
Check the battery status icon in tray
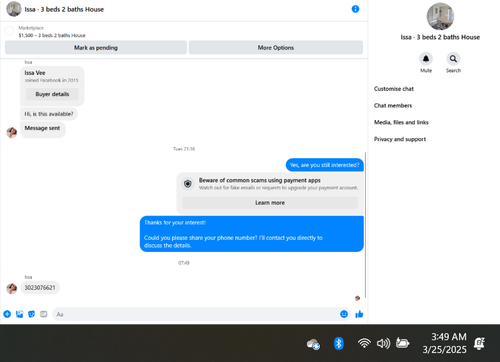click(402, 343)
